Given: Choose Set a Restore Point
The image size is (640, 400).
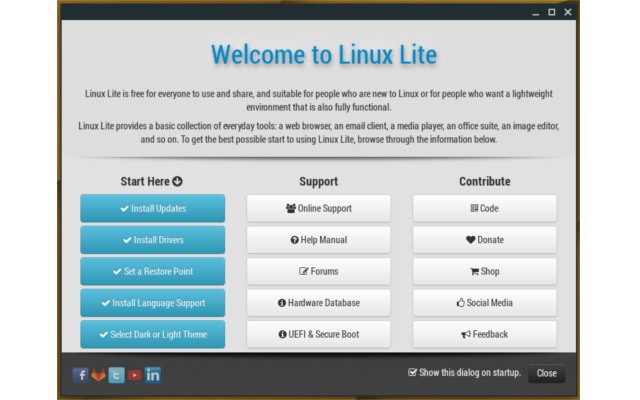Looking at the screenshot, I should tap(153, 271).
